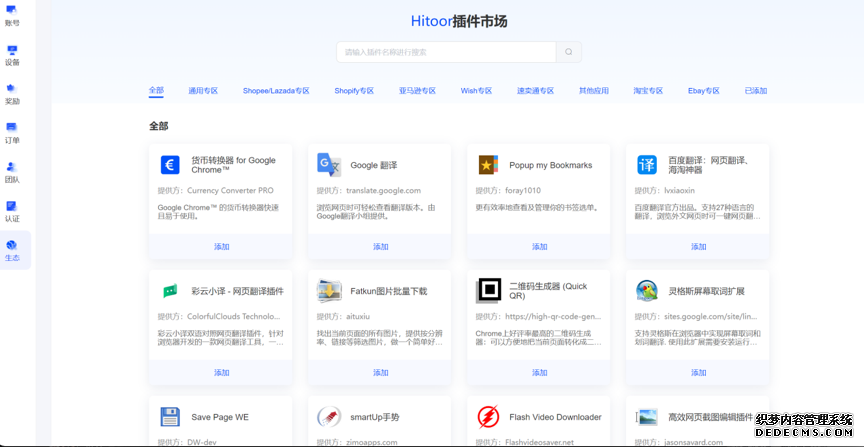Add the Fatkun图片批量下载 plugin
This screenshot has height=447, width=864.
[x=380, y=373]
